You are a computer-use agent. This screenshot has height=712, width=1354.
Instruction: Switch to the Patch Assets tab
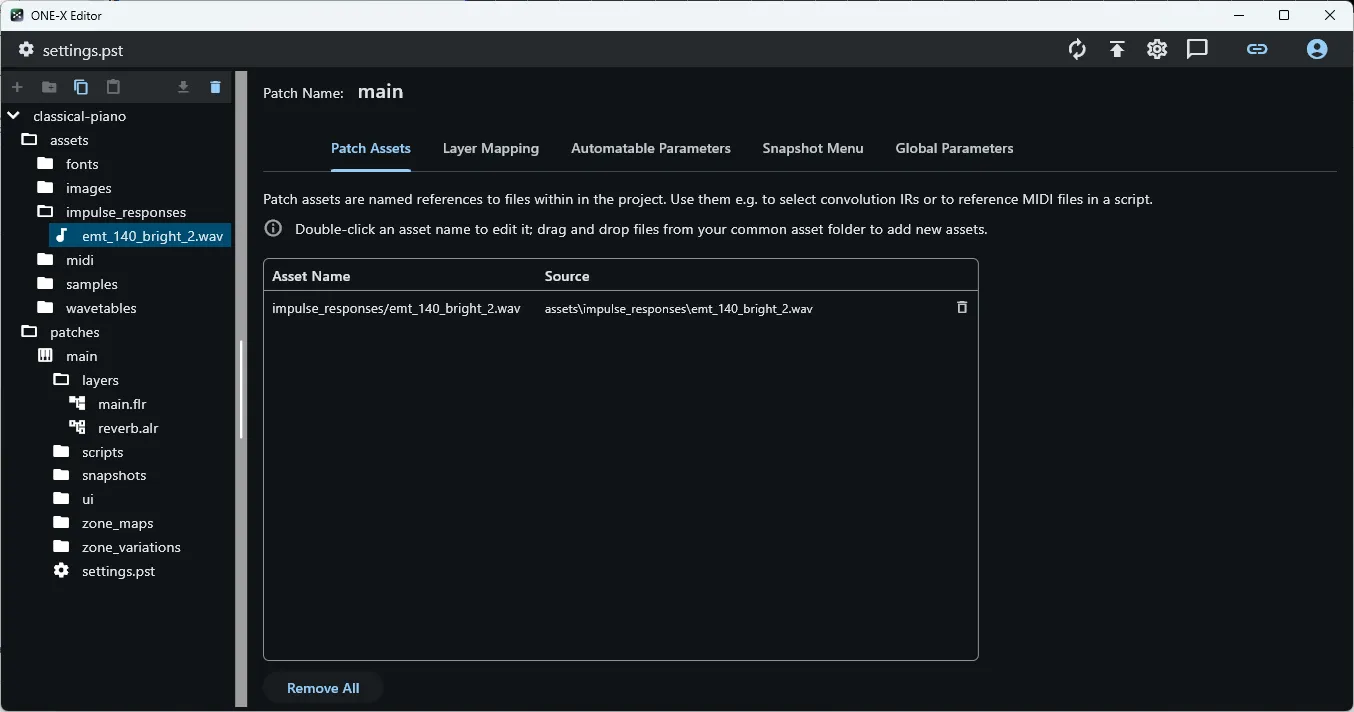(x=371, y=148)
